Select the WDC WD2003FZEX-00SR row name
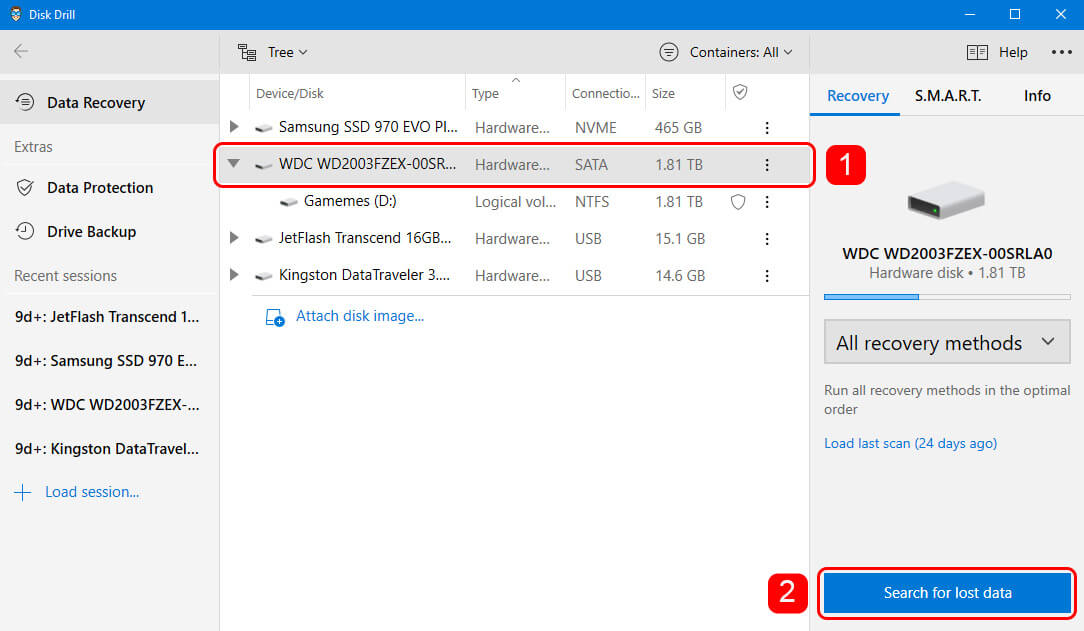Screen dimensions: 1084x631 (367, 164)
